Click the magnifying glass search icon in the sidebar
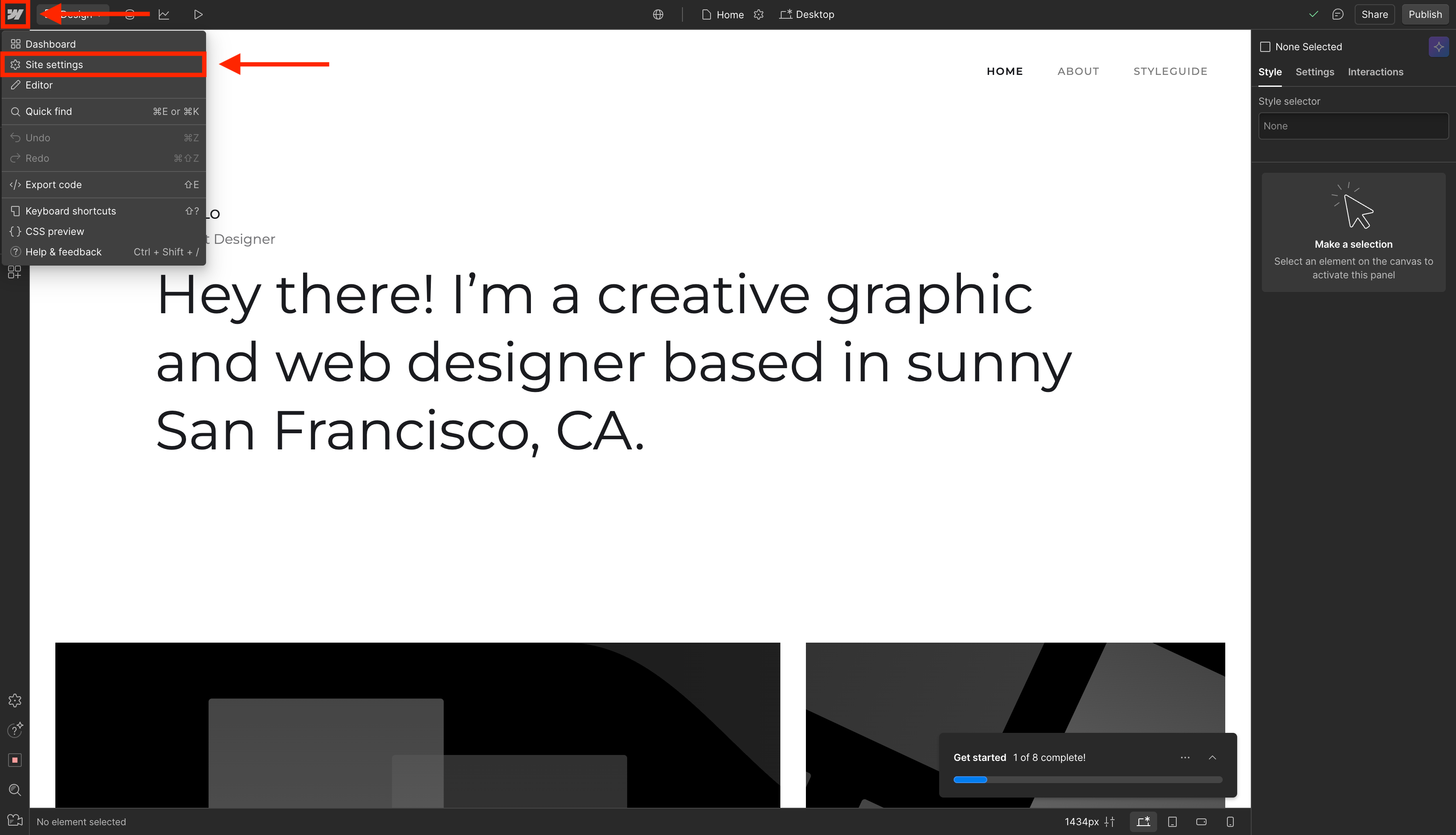 15,790
